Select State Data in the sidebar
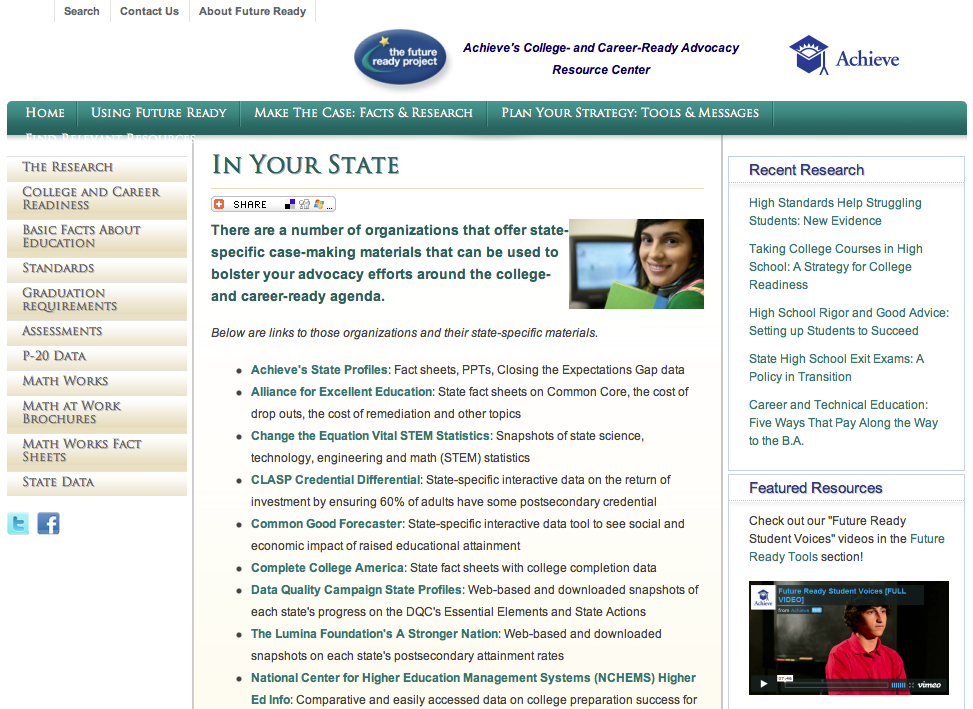 pyautogui.click(x=97, y=483)
